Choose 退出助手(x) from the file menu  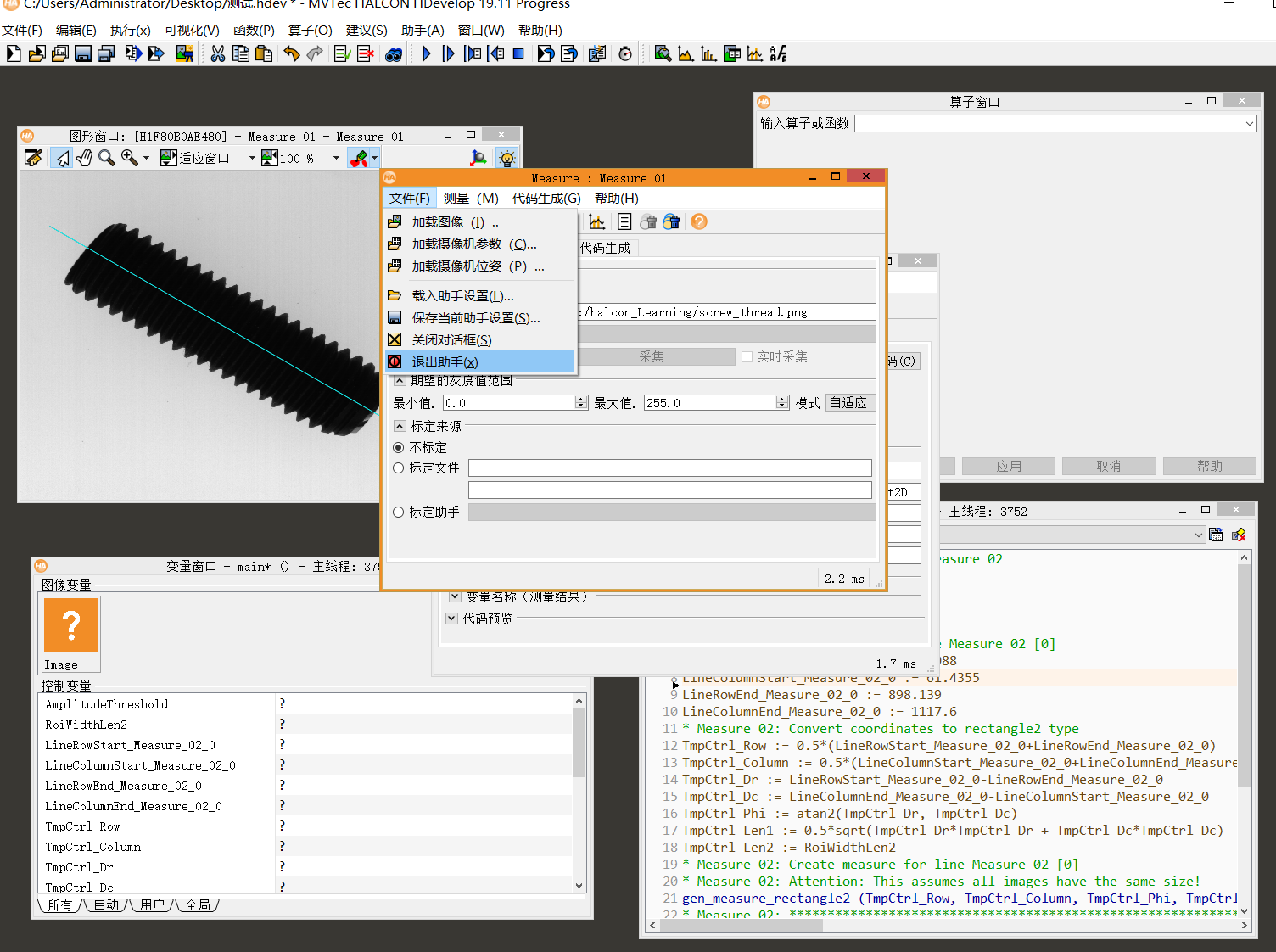[480, 361]
